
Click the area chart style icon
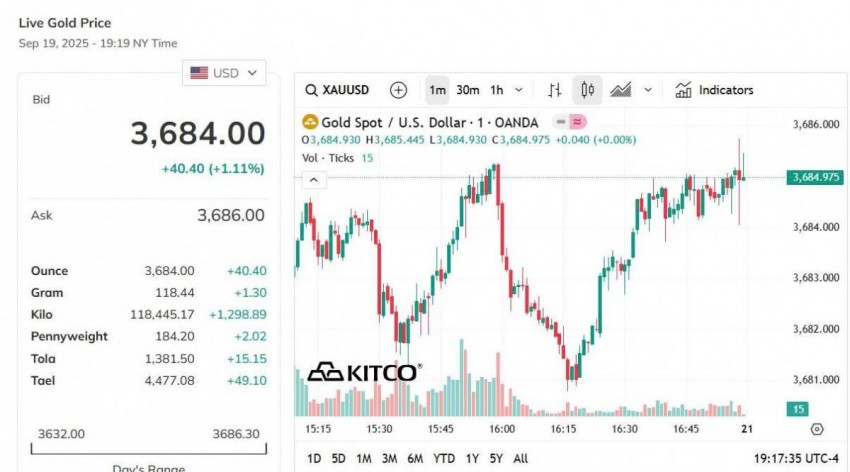[621, 90]
